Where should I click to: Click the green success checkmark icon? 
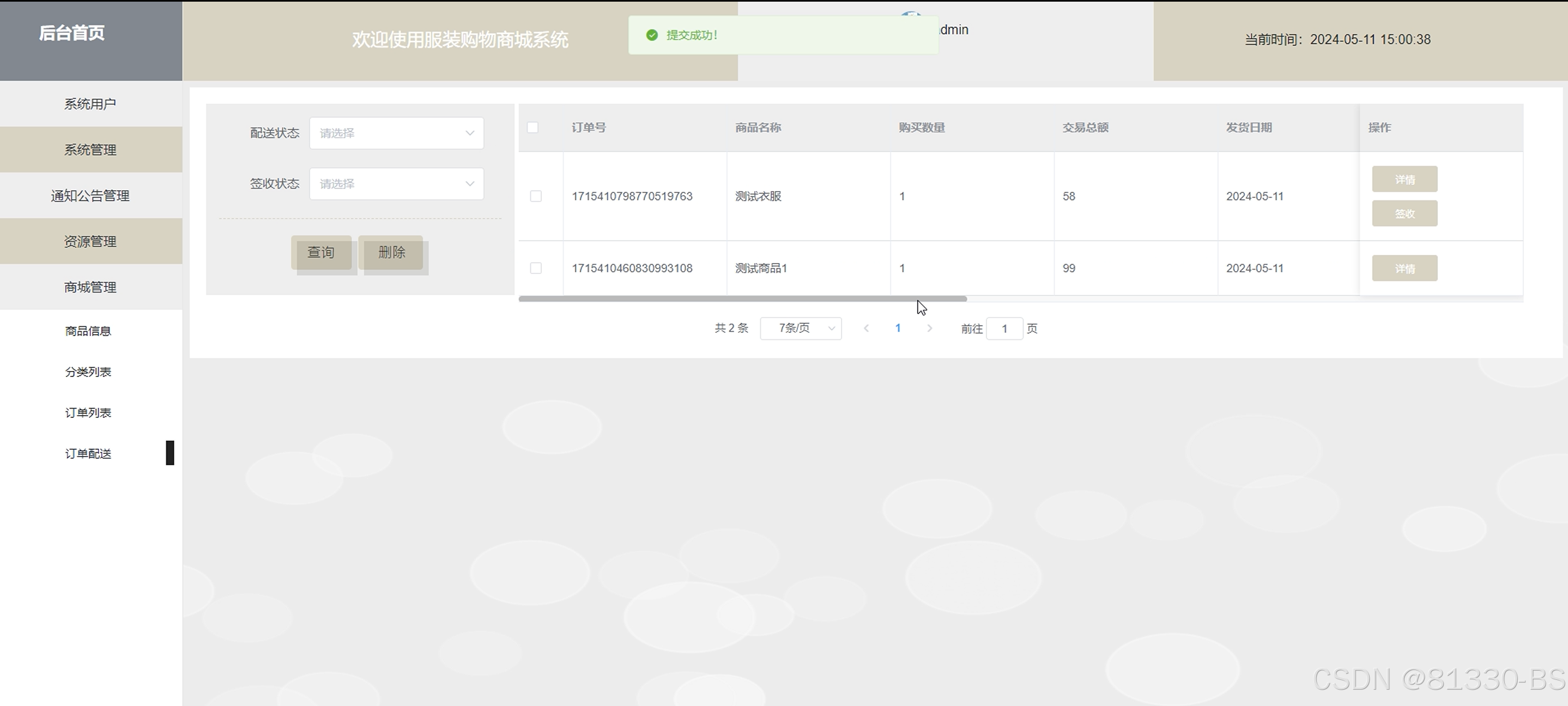(x=652, y=35)
